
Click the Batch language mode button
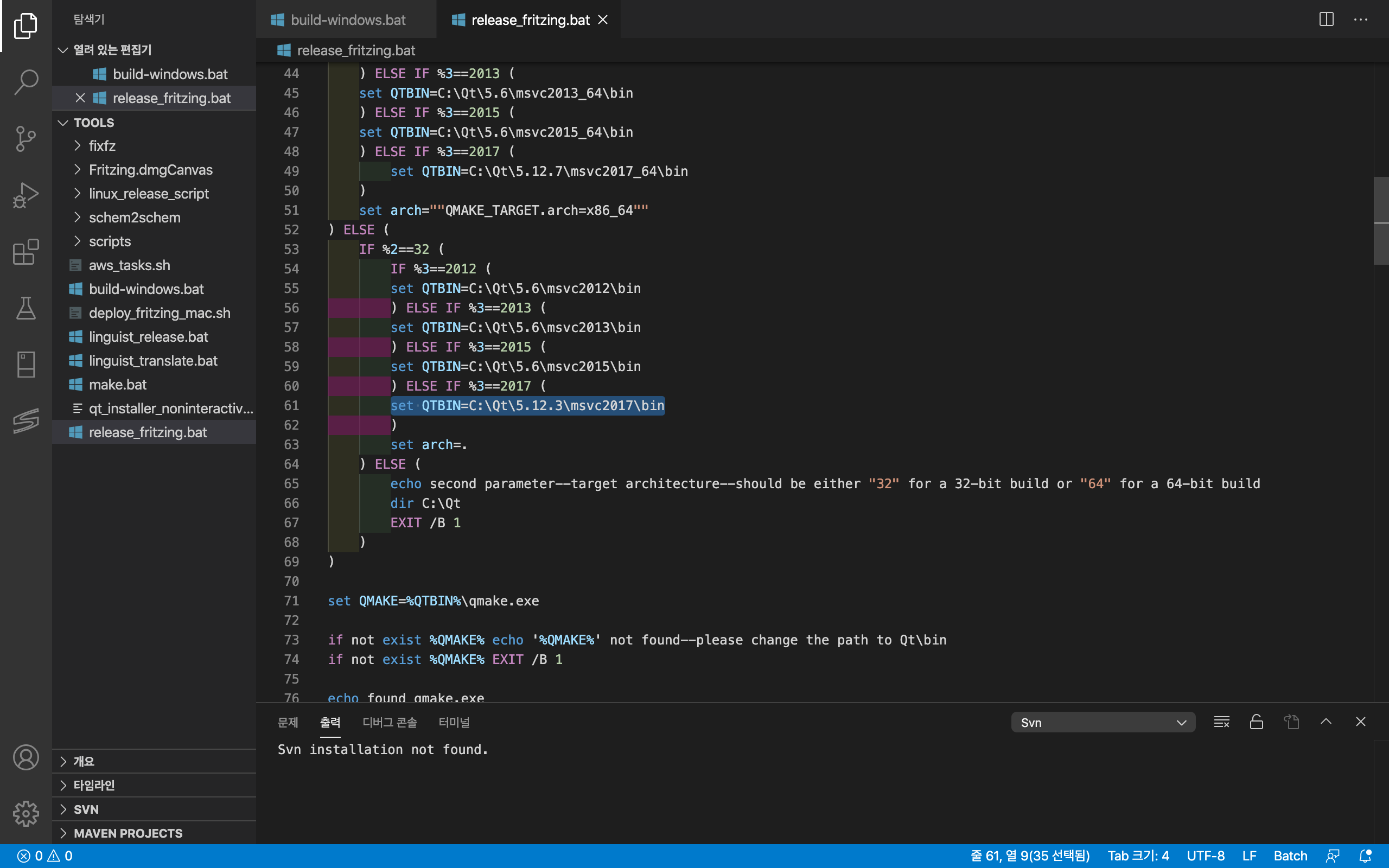(1290, 856)
